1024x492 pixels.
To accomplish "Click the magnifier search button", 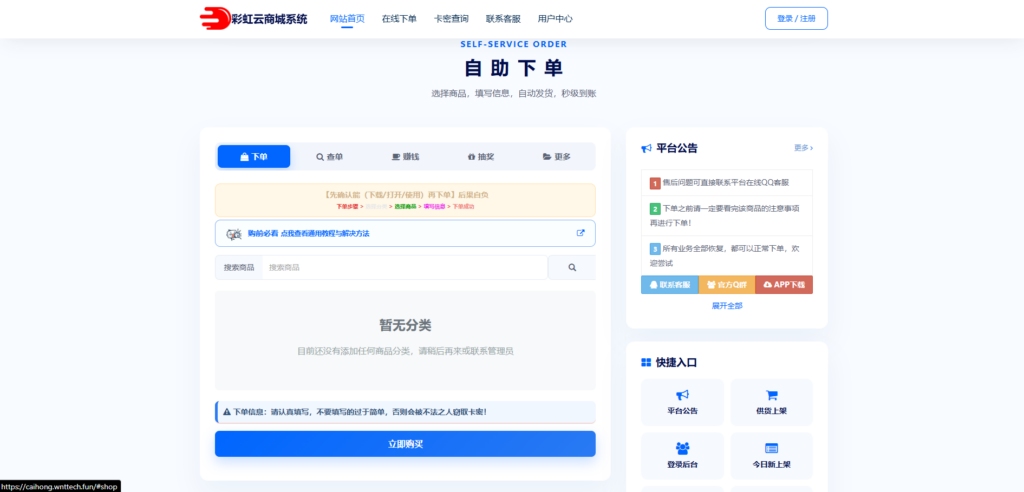I will pos(571,267).
